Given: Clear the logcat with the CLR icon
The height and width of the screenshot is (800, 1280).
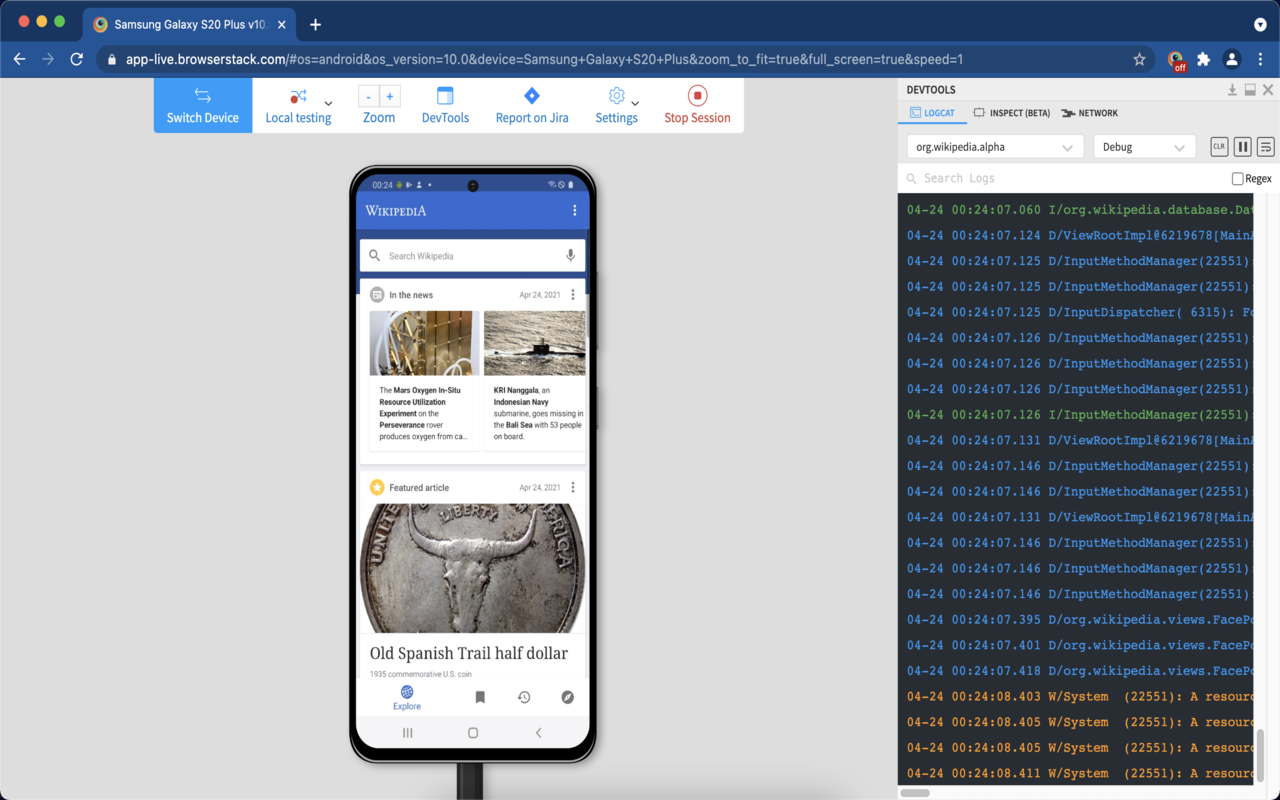Looking at the screenshot, I should 1218,146.
